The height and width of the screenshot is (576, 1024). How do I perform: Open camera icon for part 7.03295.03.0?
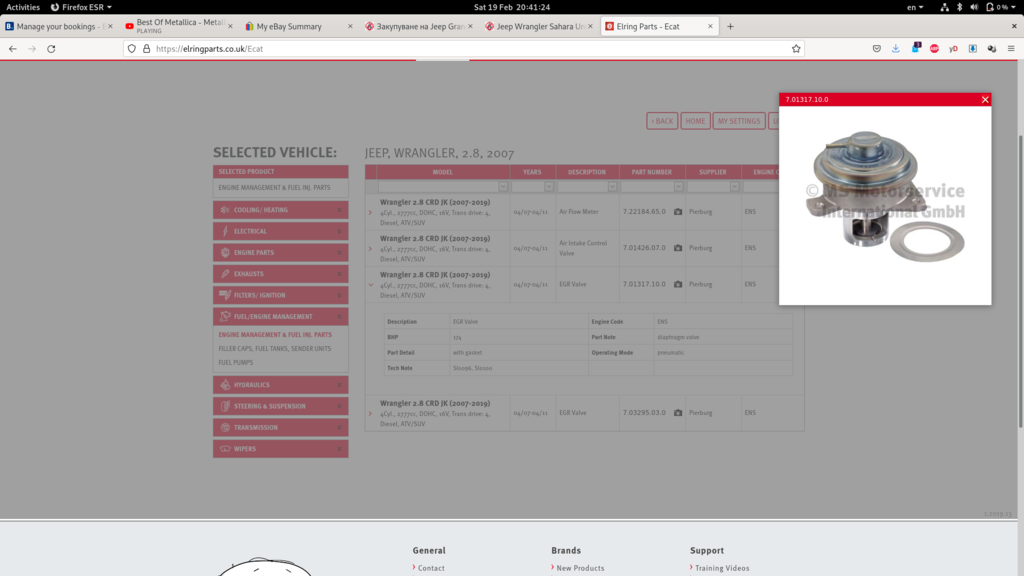[x=678, y=413]
